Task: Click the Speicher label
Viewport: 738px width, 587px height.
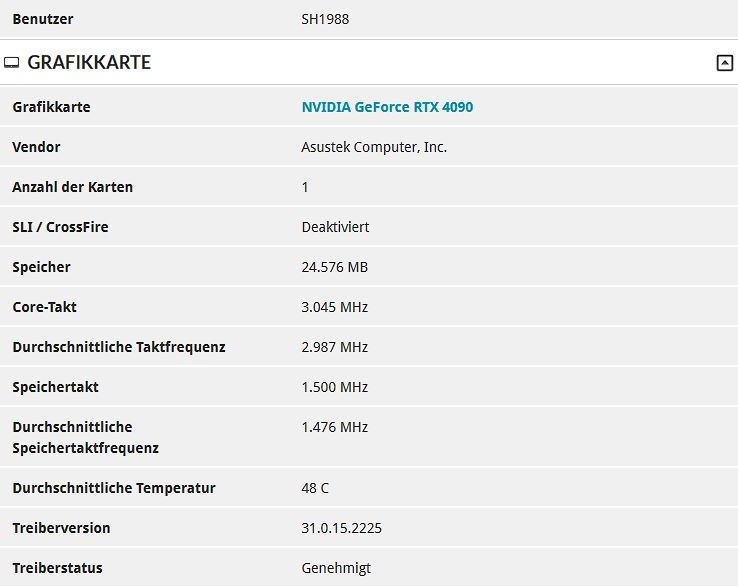Action: [41, 267]
